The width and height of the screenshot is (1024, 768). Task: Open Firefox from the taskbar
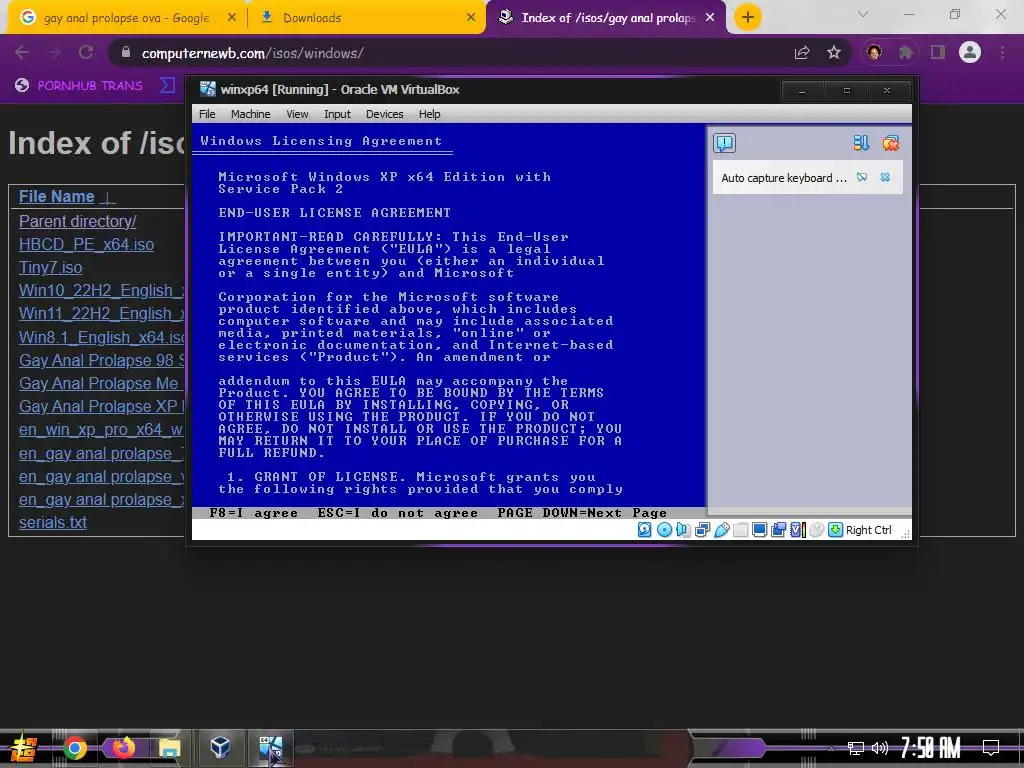(123, 748)
